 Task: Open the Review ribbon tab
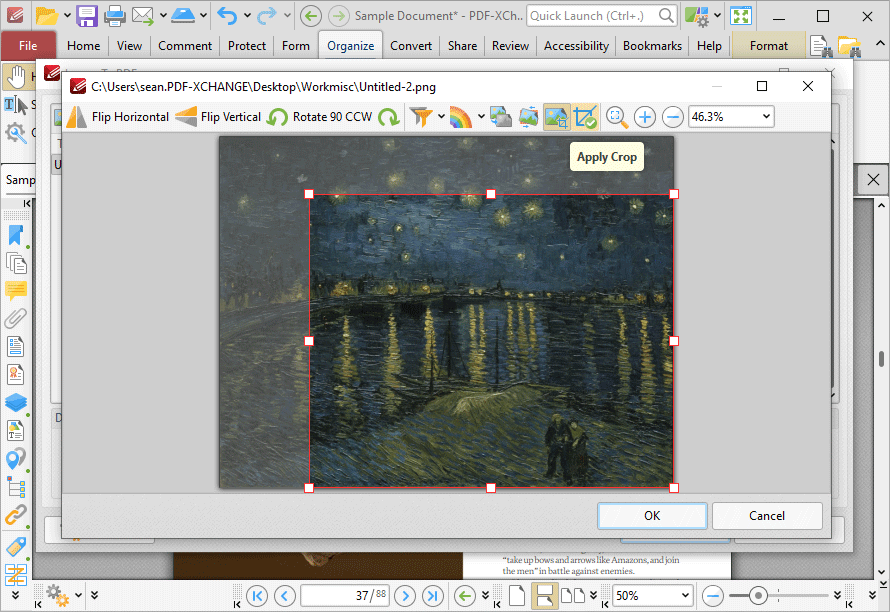click(x=510, y=46)
